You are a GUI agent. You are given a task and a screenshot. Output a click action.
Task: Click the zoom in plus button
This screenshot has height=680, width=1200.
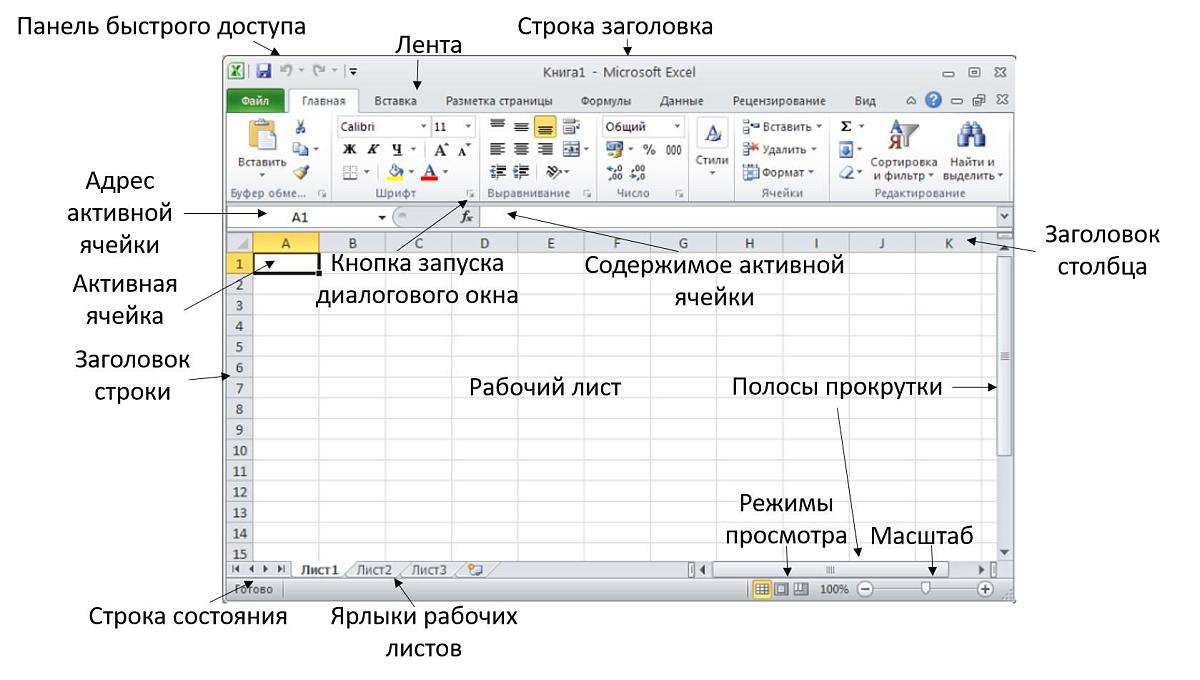985,590
